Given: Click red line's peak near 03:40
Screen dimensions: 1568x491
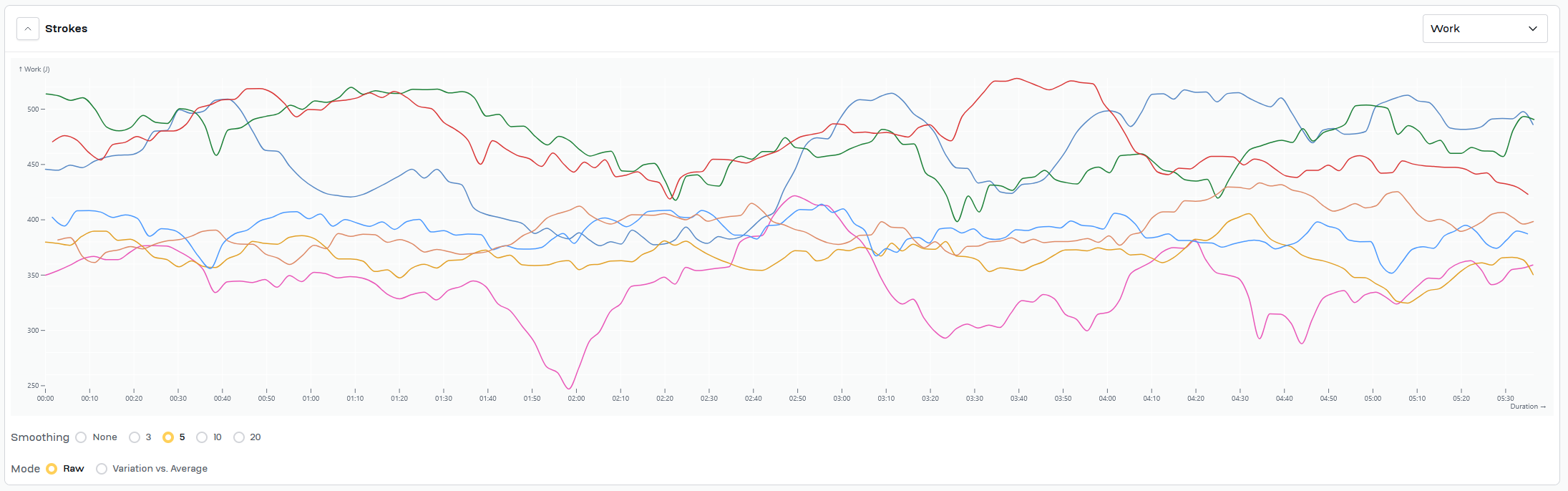Looking at the screenshot, I should [x=1016, y=78].
